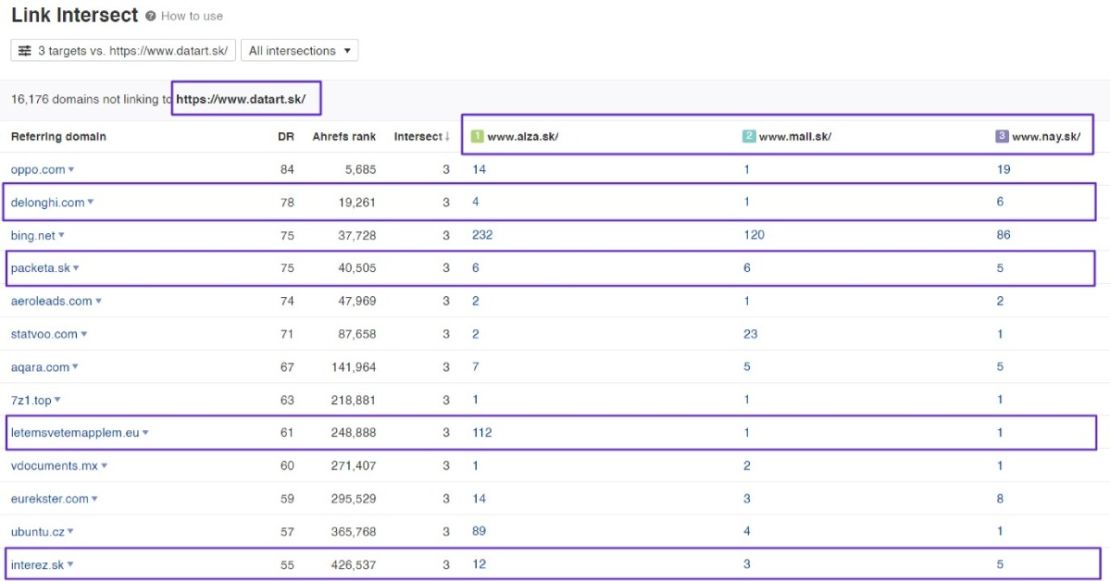
Task: Click 8 nay.sk links in eurekster.com row
Action: click(x=1000, y=499)
